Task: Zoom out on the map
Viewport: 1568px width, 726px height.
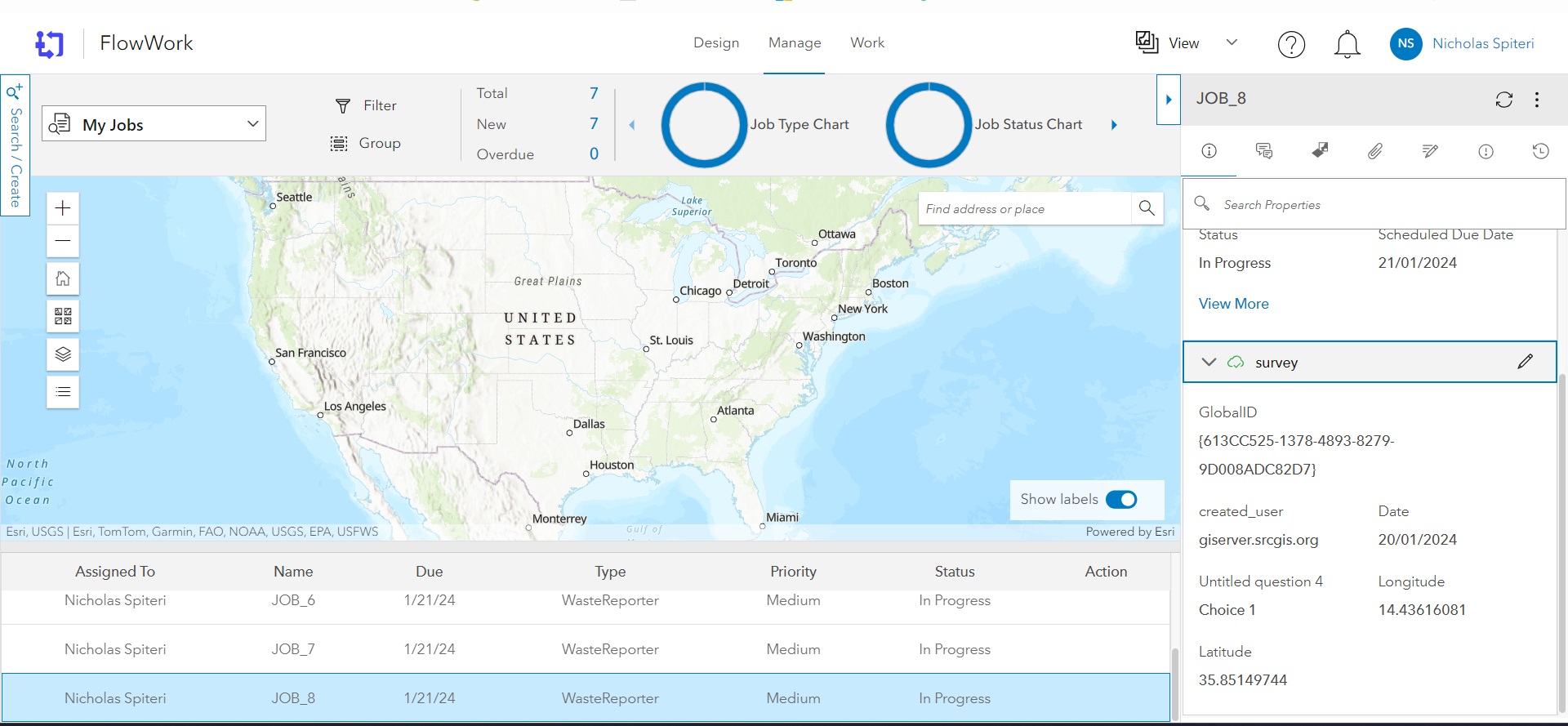Action: click(63, 242)
